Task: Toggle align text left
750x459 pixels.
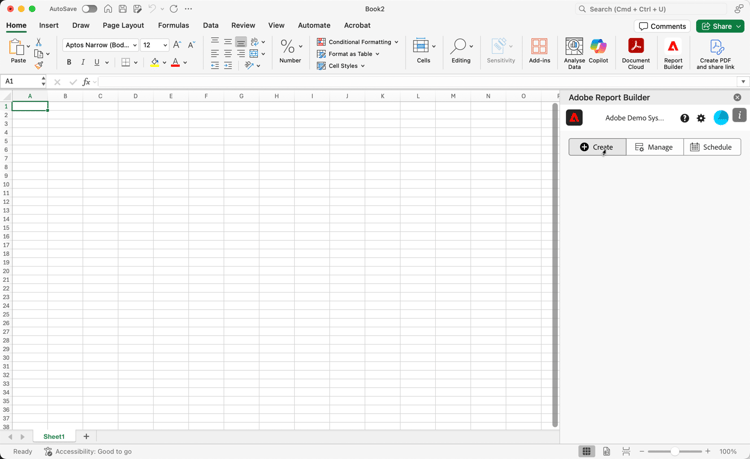Action: pyautogui.click(x=215, y=54)
